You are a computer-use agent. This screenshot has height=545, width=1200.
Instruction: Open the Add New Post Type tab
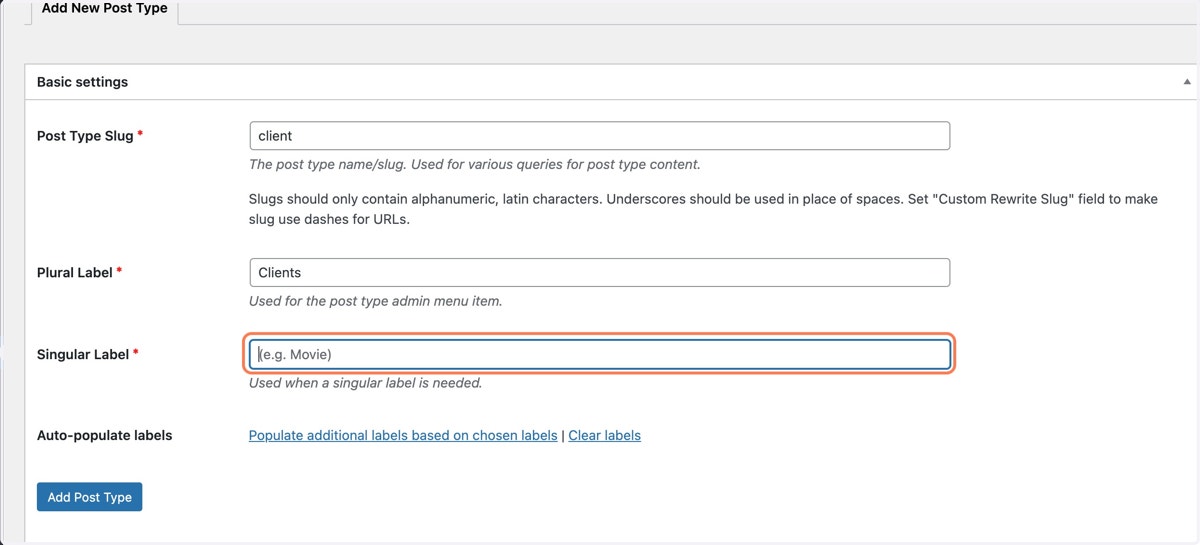click(x=104, y=10)
